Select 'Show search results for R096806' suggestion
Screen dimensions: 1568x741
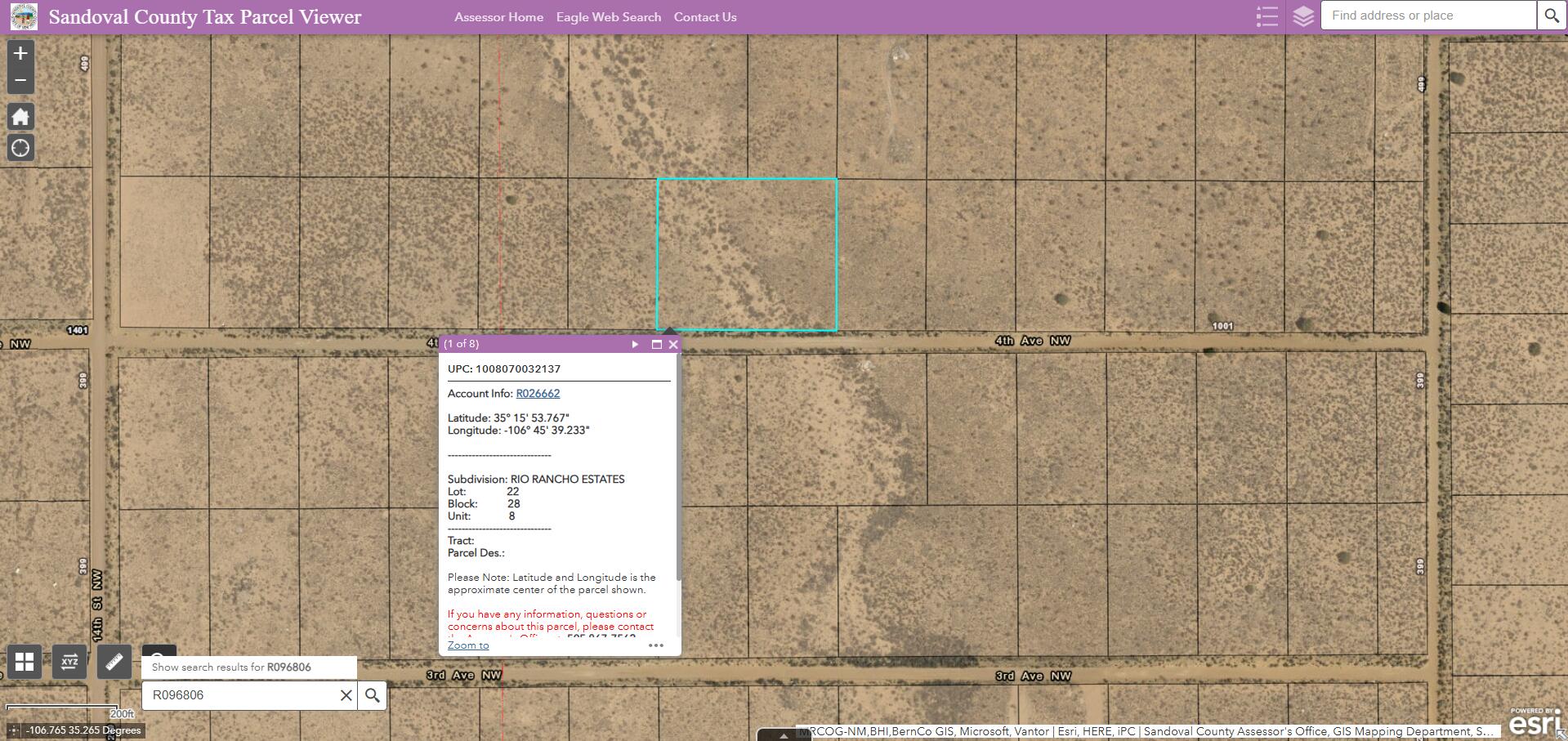(x=231, y=667)
